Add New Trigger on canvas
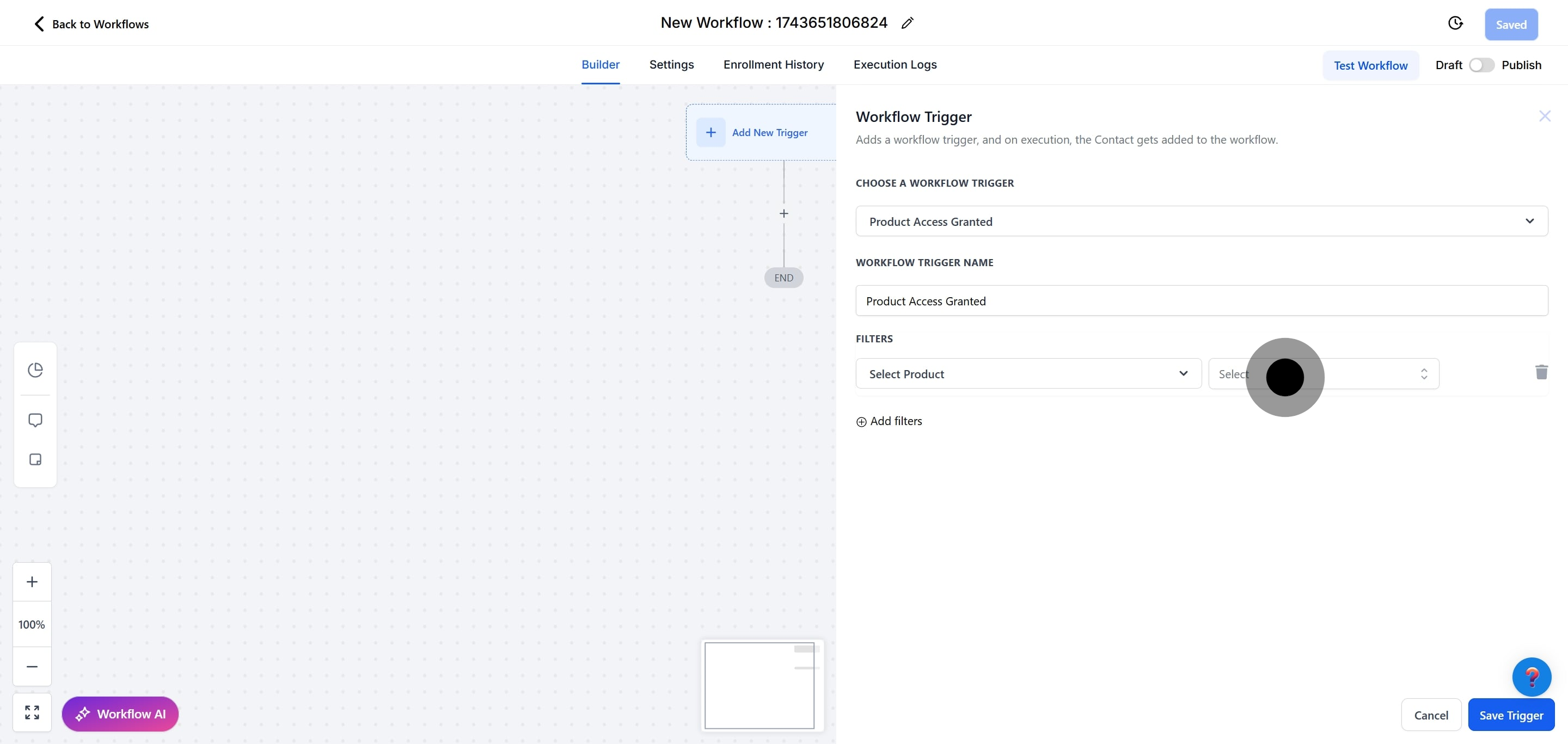1568x744 pixels. [x=761, y=132]
